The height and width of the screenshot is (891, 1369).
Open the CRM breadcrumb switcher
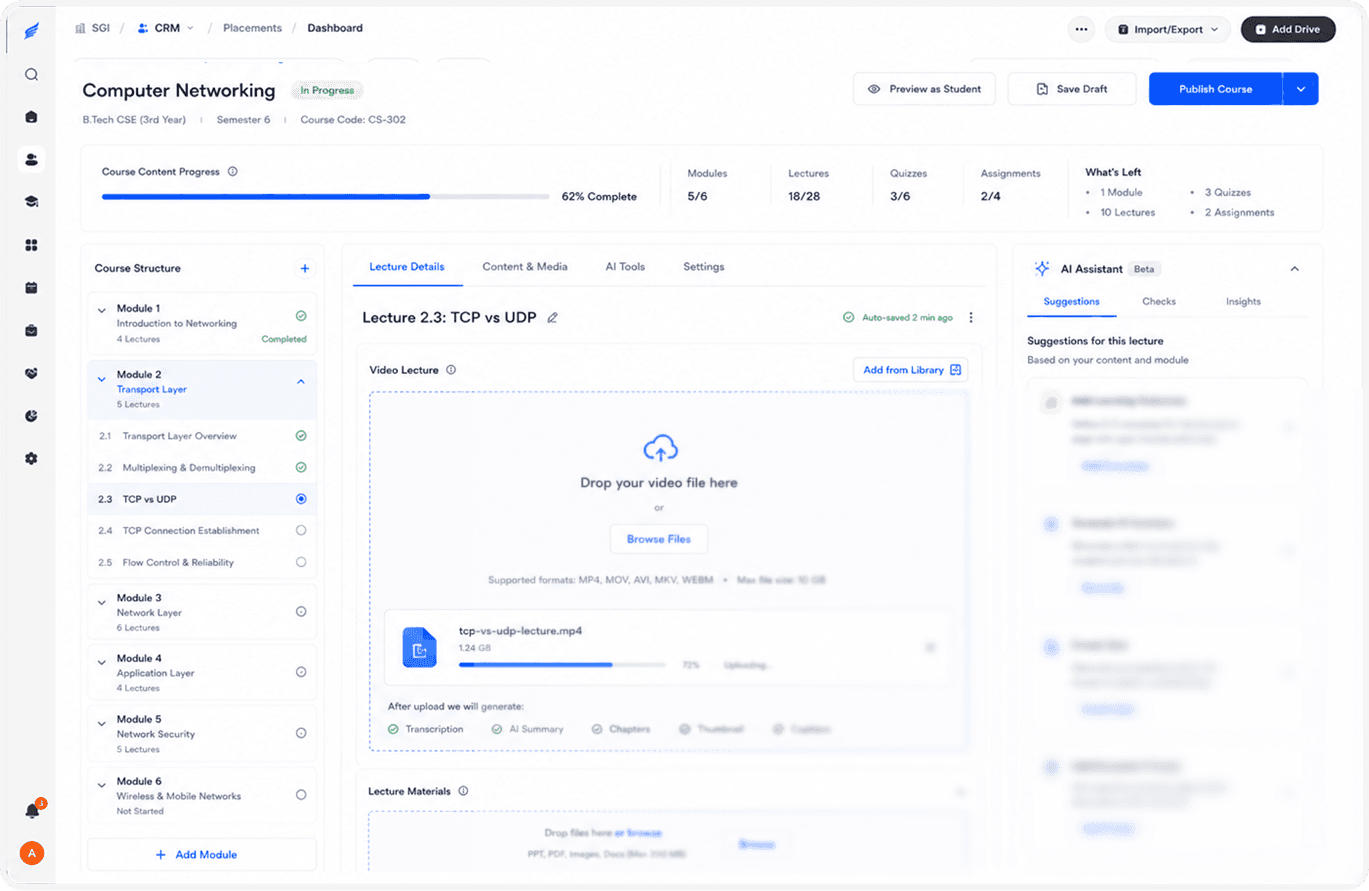166,28
